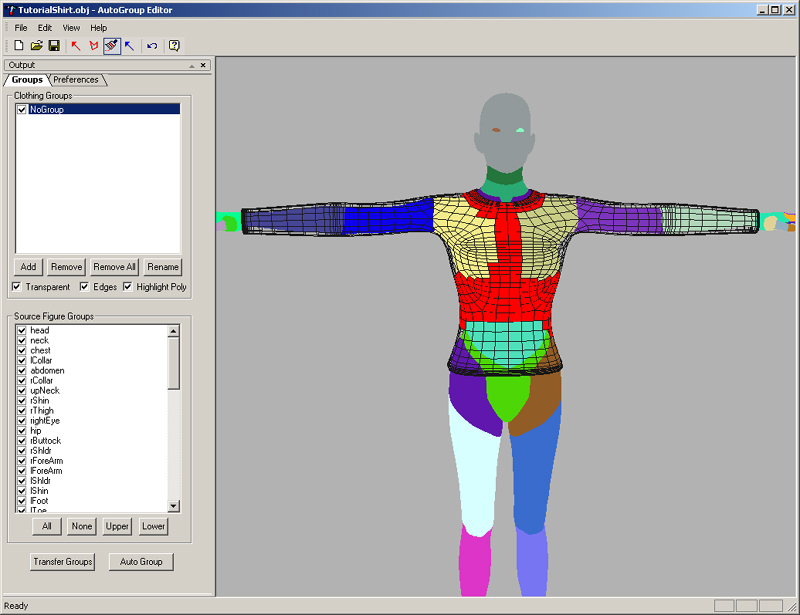The height and width of the screenshot is (615, 800).
Task: Click the All button
Action: click(47, 526)
